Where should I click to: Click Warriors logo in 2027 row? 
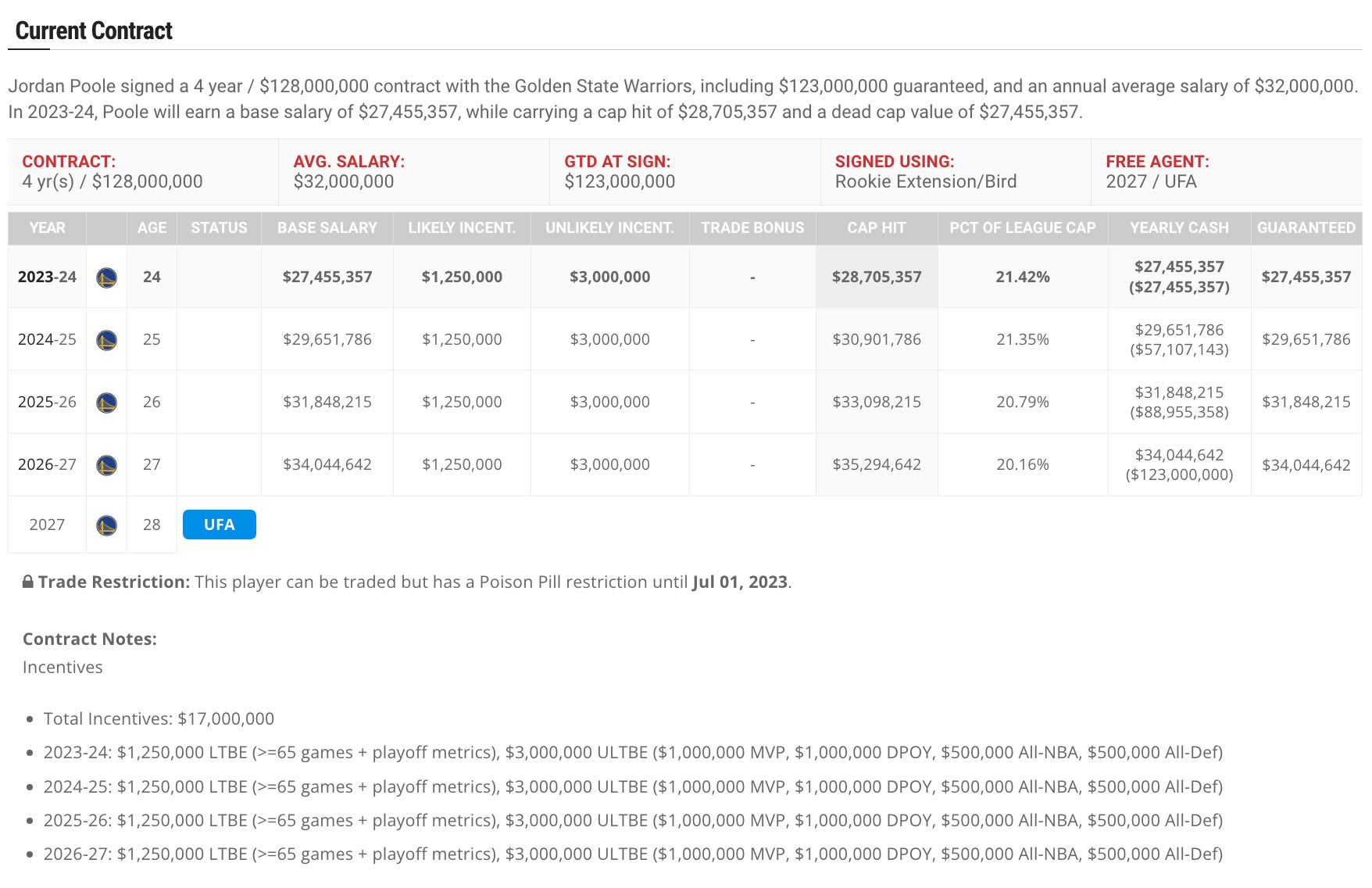point(106,525)
